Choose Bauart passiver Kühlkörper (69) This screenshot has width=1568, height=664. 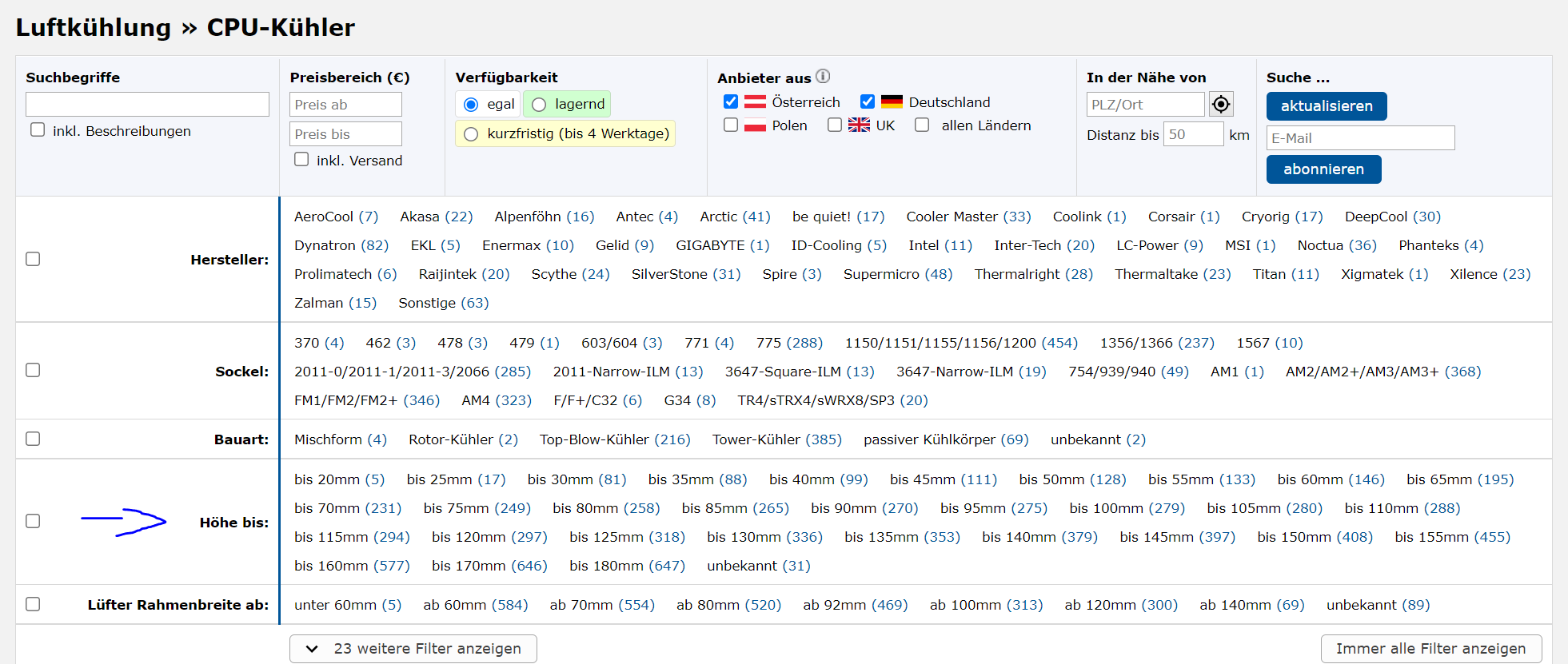point(946,439)
